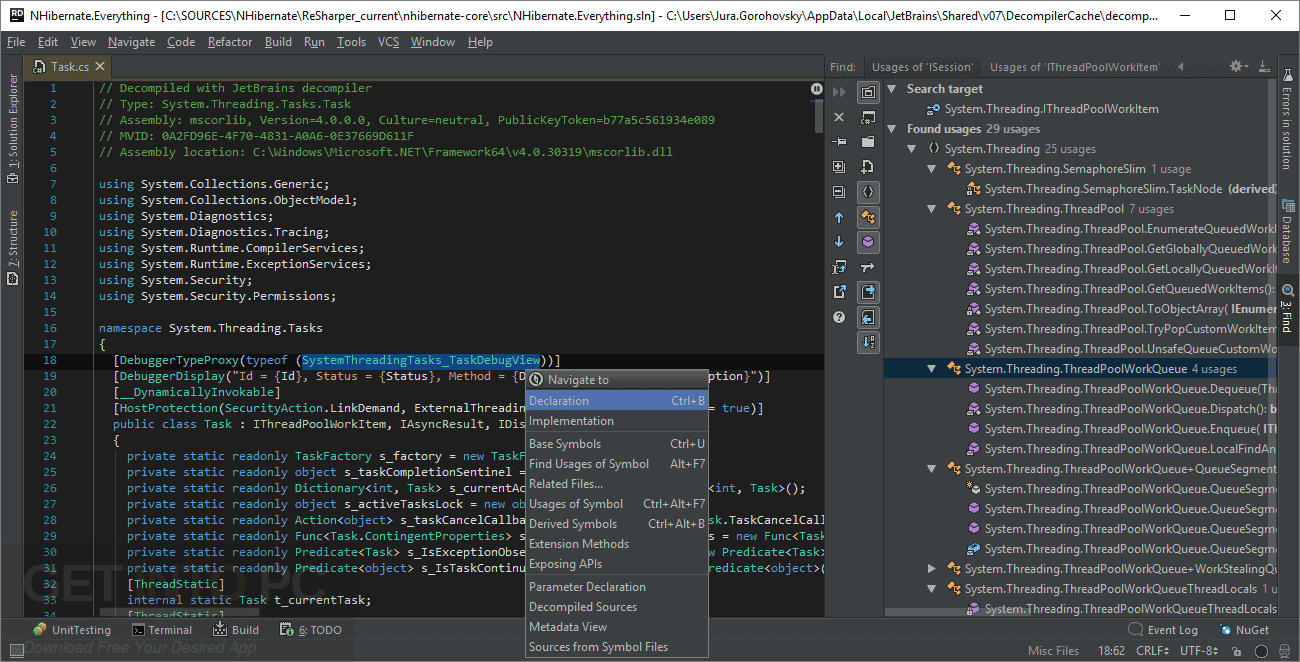
Task: Select Metadata View in Navigate popup
Action: 617,627
